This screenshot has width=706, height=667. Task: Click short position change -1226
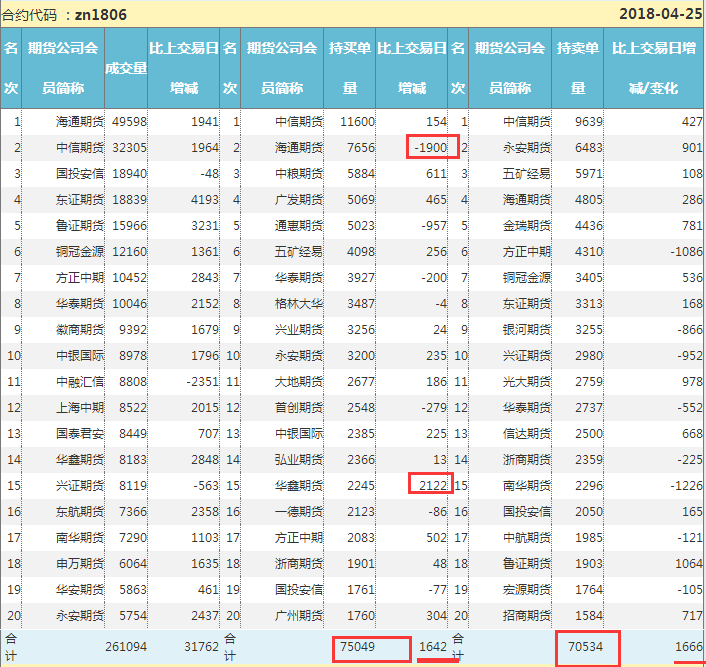click(686, 486)
